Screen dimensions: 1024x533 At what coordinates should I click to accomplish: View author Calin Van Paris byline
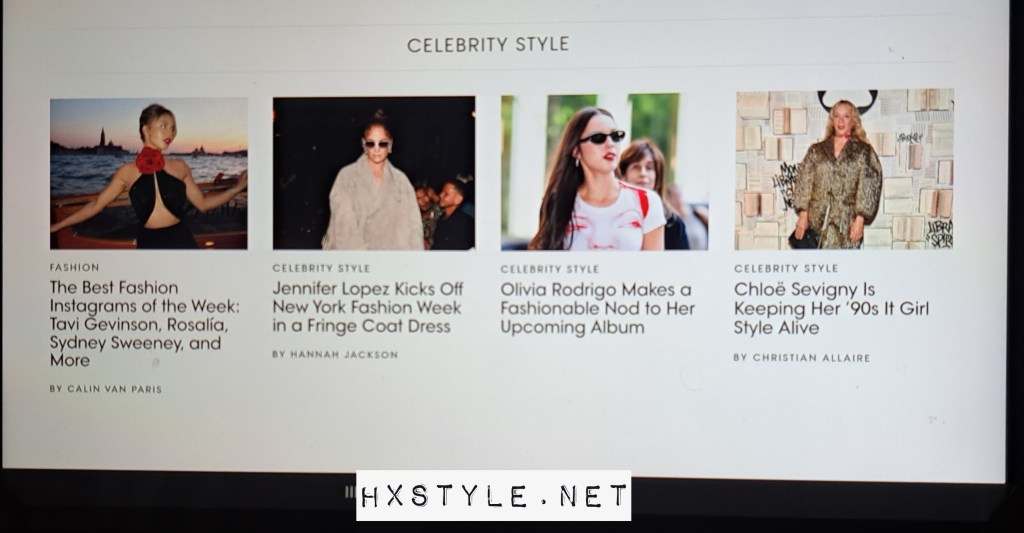[x=106, y=389]
